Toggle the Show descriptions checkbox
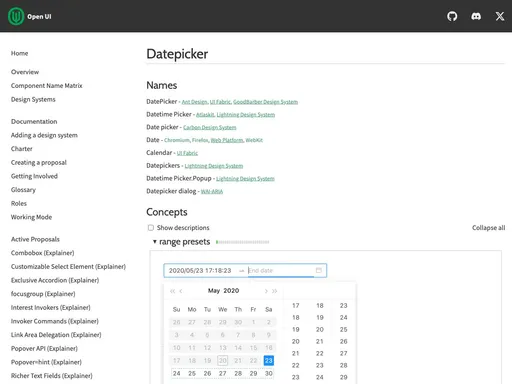Image resolution: width=512 pixels, height=384 pixels. [151, 228]
